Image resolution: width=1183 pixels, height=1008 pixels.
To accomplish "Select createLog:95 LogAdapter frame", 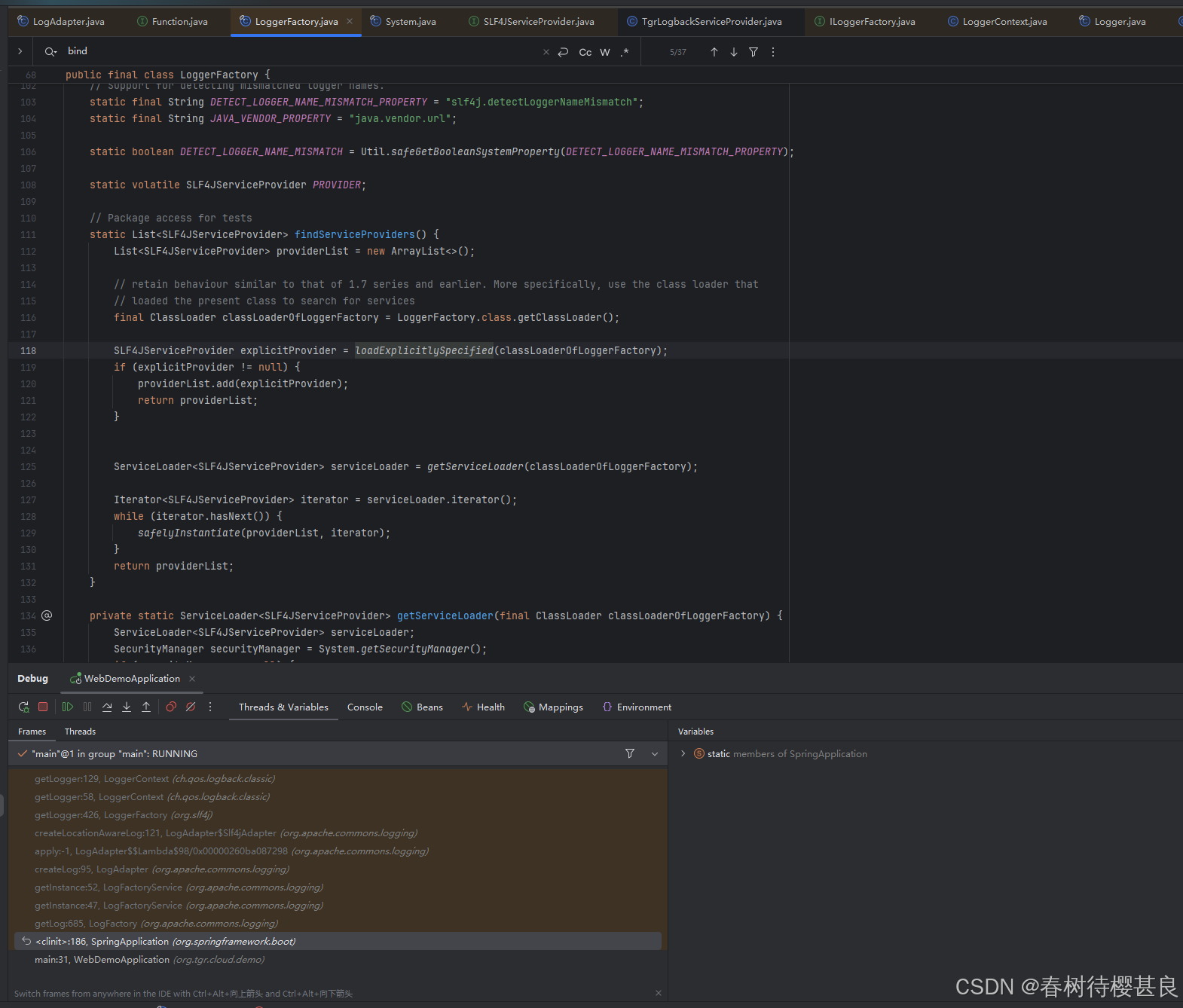I will click(338, 869).
